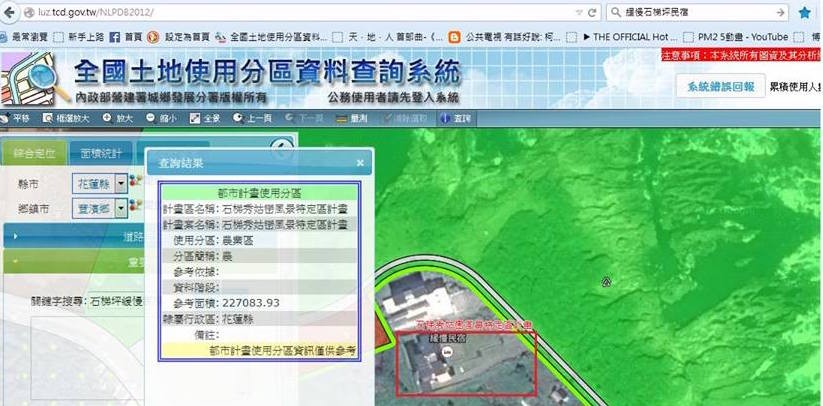823x406 pixels.
Task: Select the 量測 measure tool
Action: coord(352,118)
